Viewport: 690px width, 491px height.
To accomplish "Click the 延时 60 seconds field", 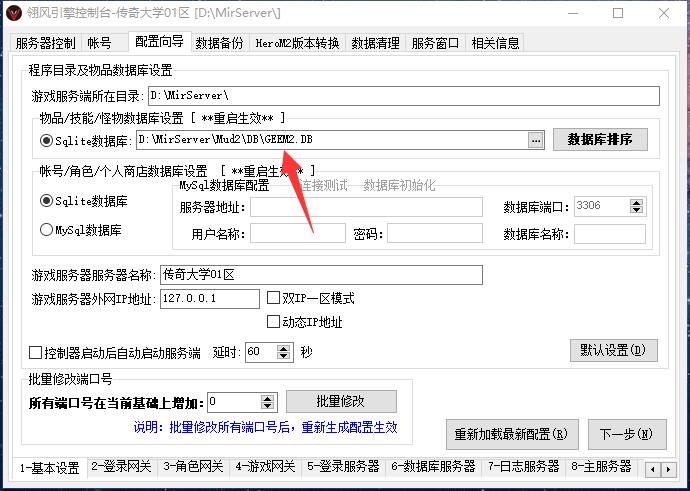I will pyautogui.click(x=261, y=352).
